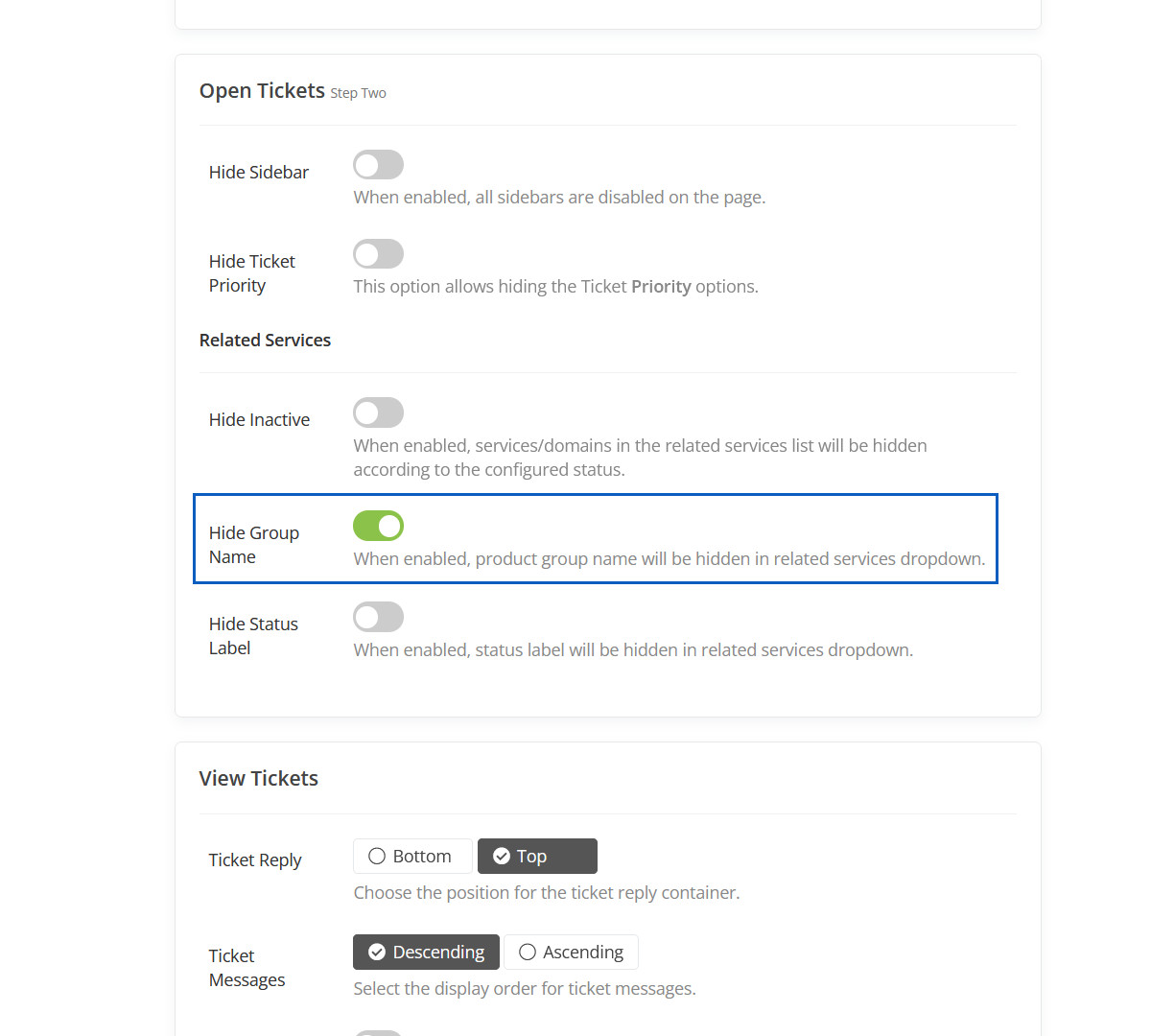Enable the Hide Status Label switch
1151x1036 pixels.
(x=378, y=617)
